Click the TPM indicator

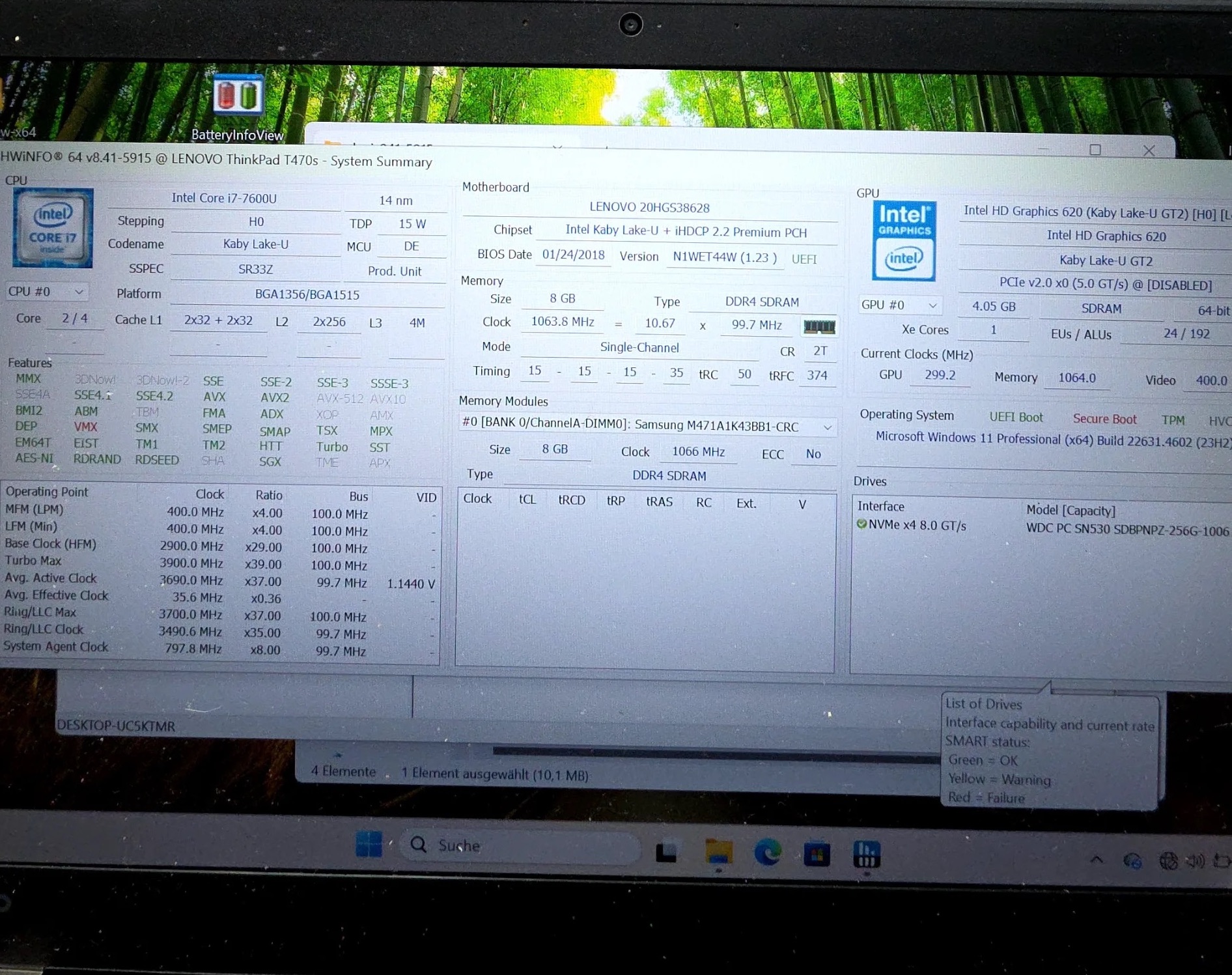click(x=1173, y=420)
